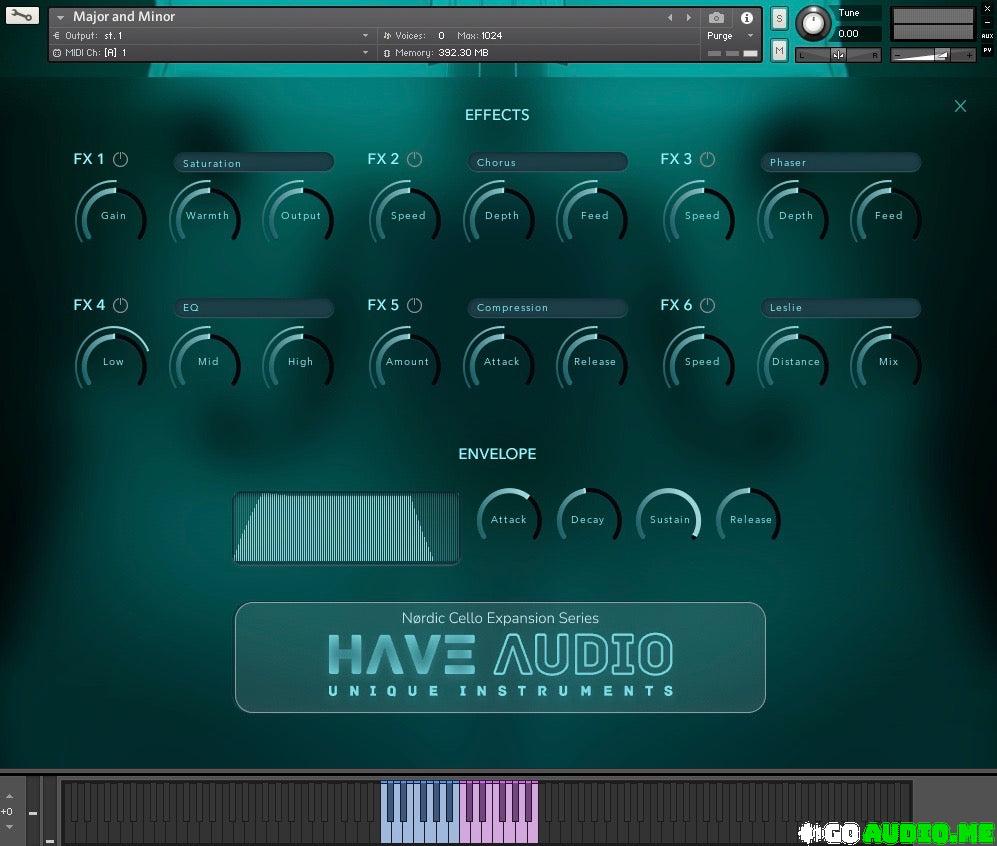Toggle FX 1 power button

pos(120,160)
